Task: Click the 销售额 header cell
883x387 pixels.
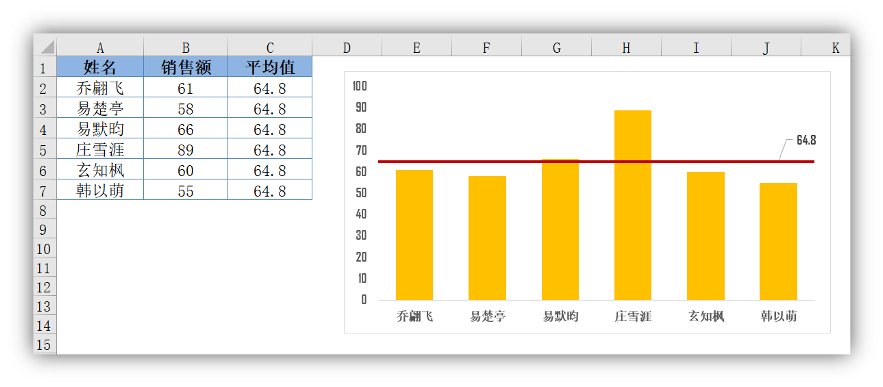Action: (186, 67)
